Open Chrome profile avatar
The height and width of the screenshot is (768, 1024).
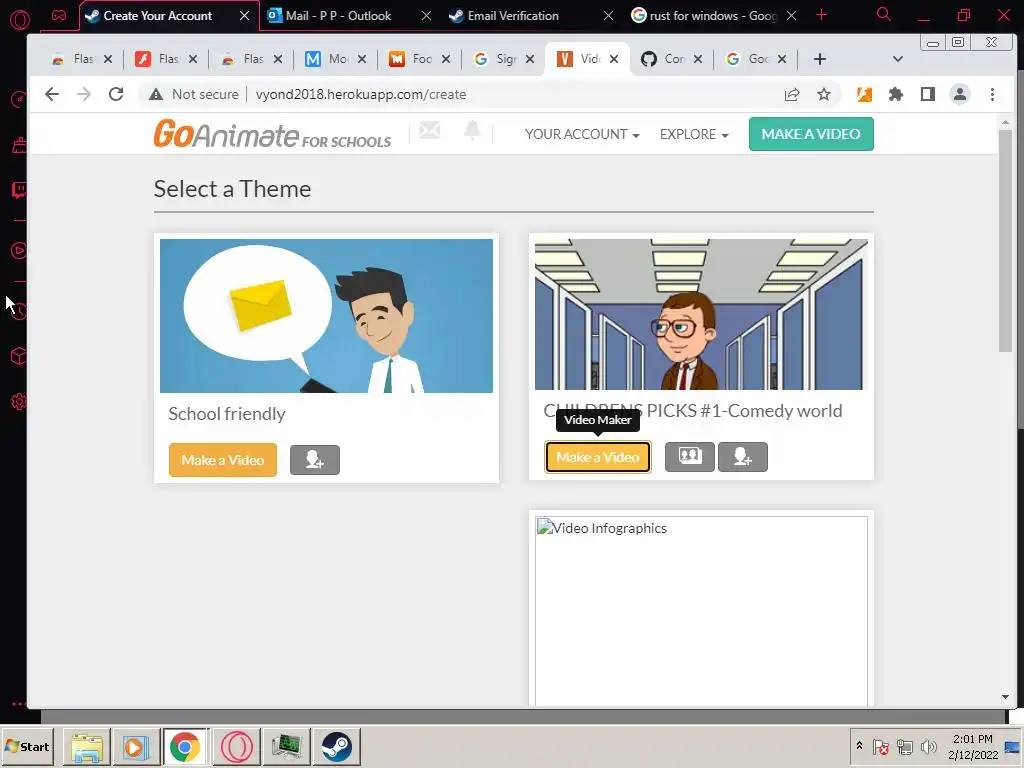click(960, 94)
